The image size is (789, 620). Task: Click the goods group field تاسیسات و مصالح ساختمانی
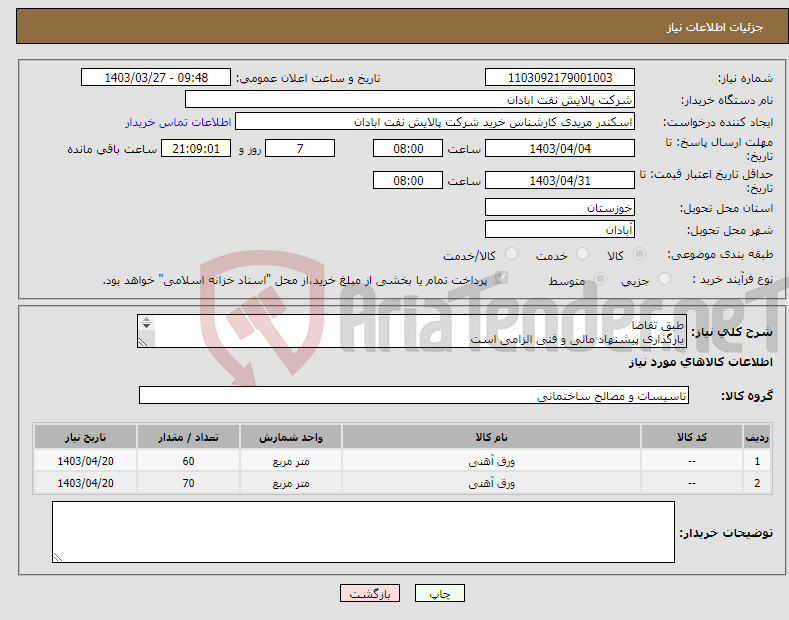[414, 396]
